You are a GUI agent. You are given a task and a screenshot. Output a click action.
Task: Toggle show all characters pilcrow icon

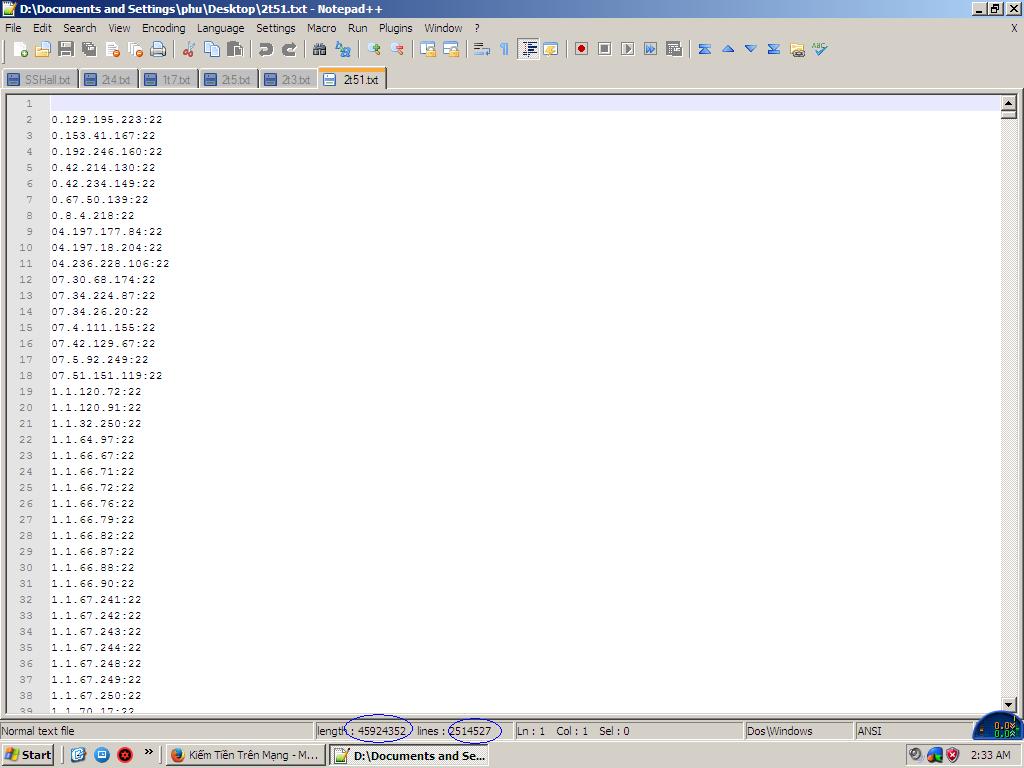[x=504, y=49]
